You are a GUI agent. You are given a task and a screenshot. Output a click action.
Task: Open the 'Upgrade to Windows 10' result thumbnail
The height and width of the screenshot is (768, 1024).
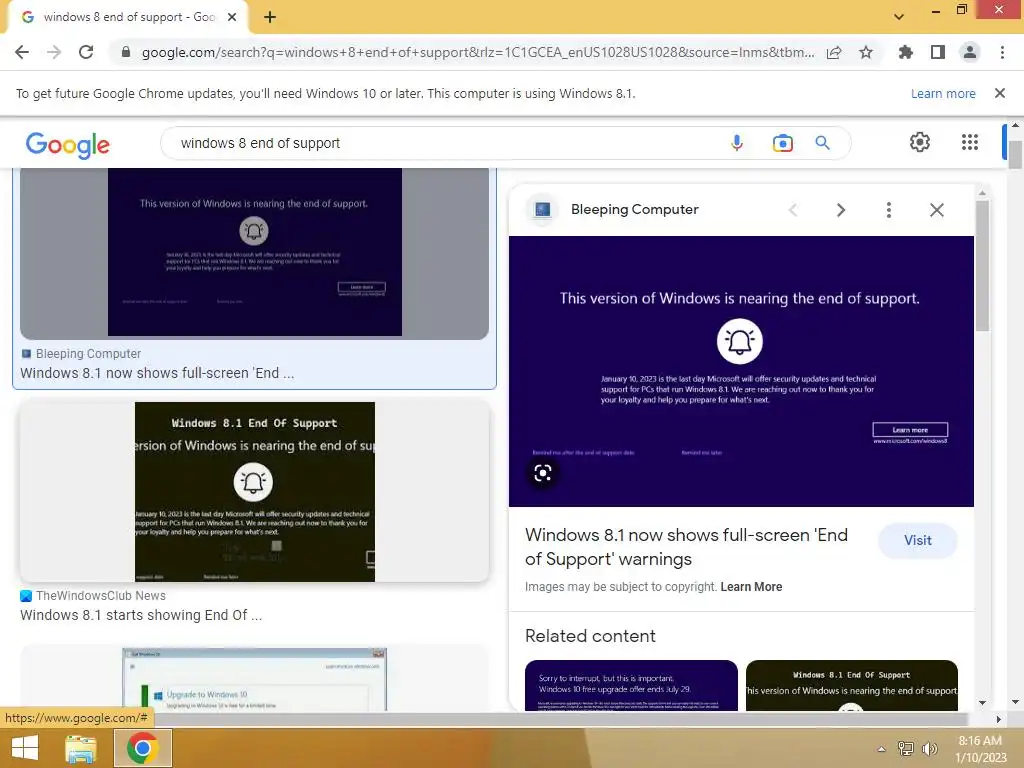[x=255, y=679]
